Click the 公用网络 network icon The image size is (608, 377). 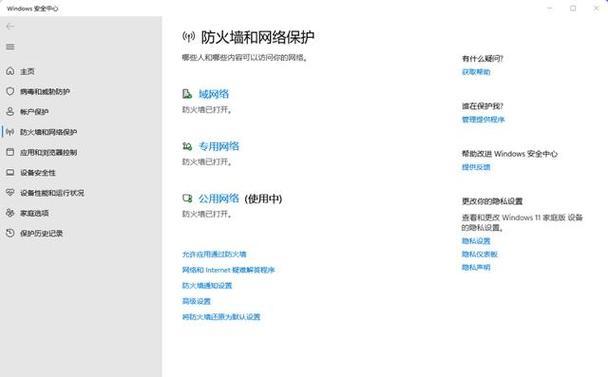point(187,199)
